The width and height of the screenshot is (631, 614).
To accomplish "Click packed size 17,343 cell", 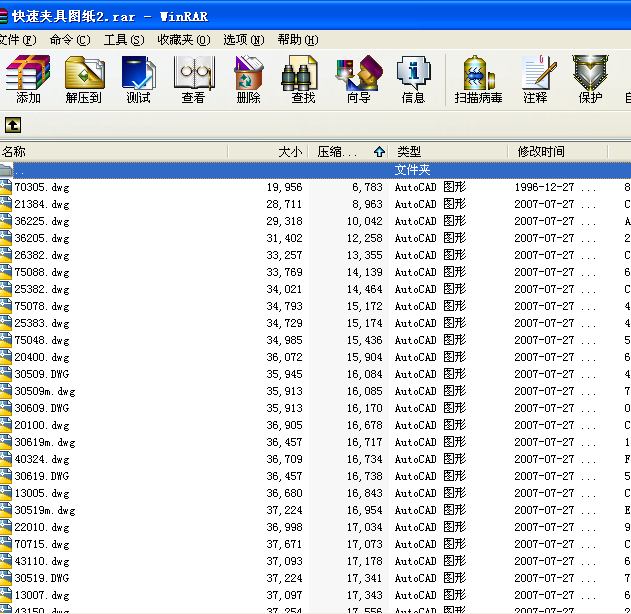I will [x=365, y=595].
